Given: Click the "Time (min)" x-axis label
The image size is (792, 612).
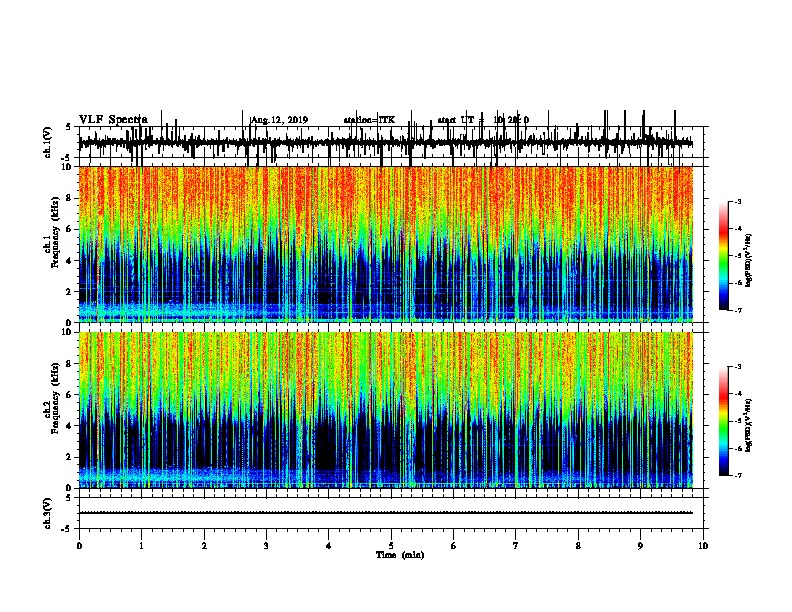Looking at the screenshot, I should click(400, 555).
